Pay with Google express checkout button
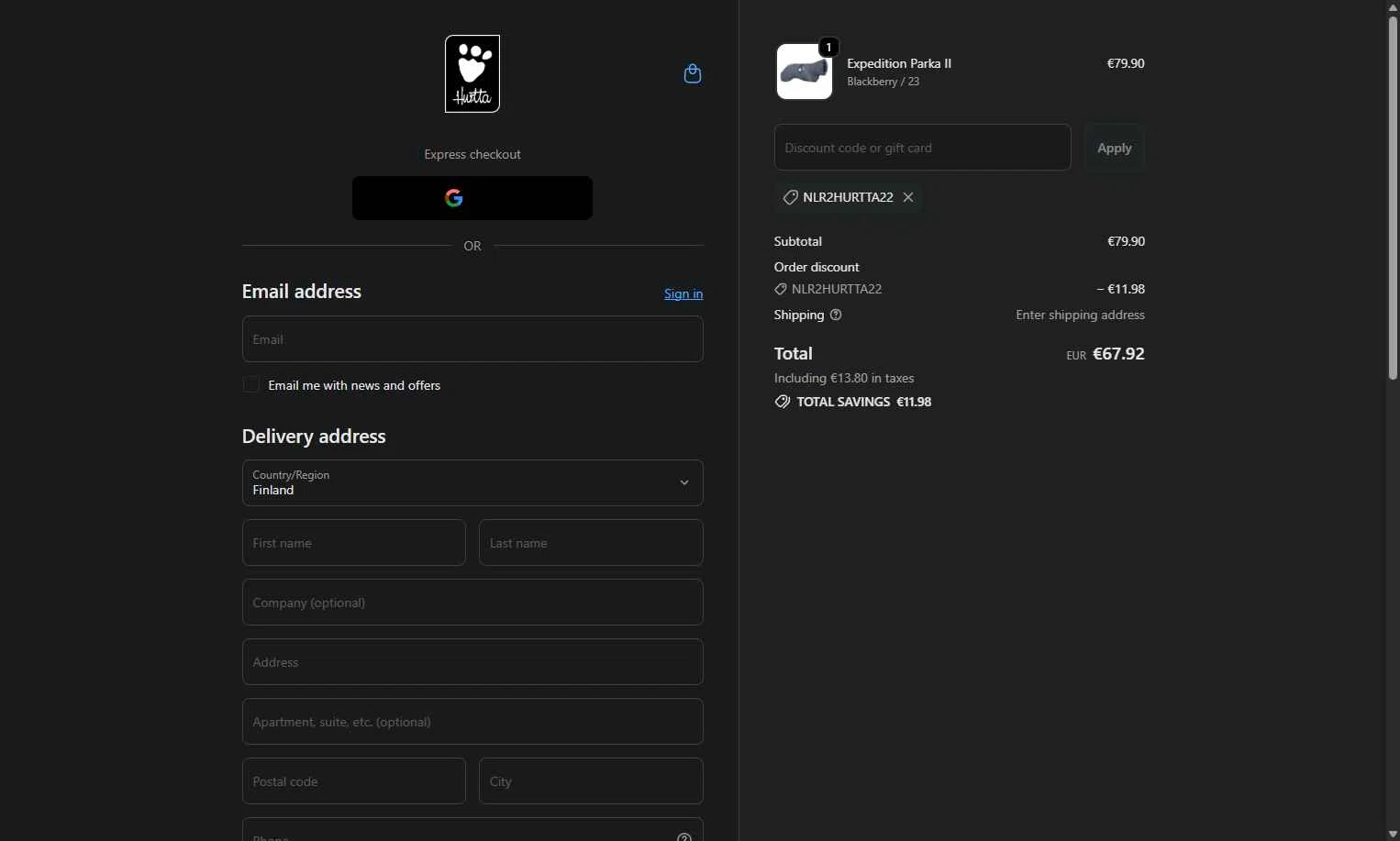This screenshot has width=1400, height=841. (x=472, y=198)
